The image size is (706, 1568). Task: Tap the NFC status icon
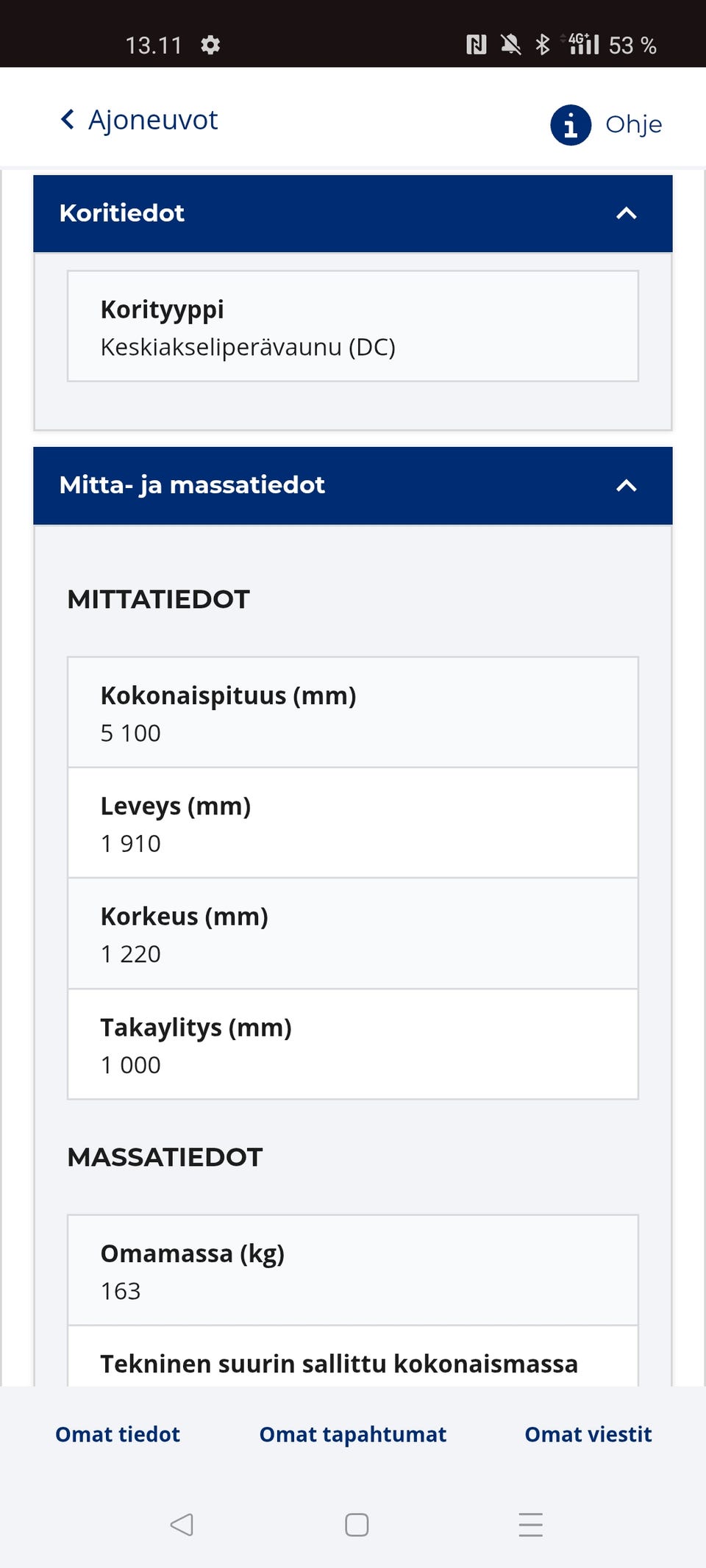tap(477, 46)
